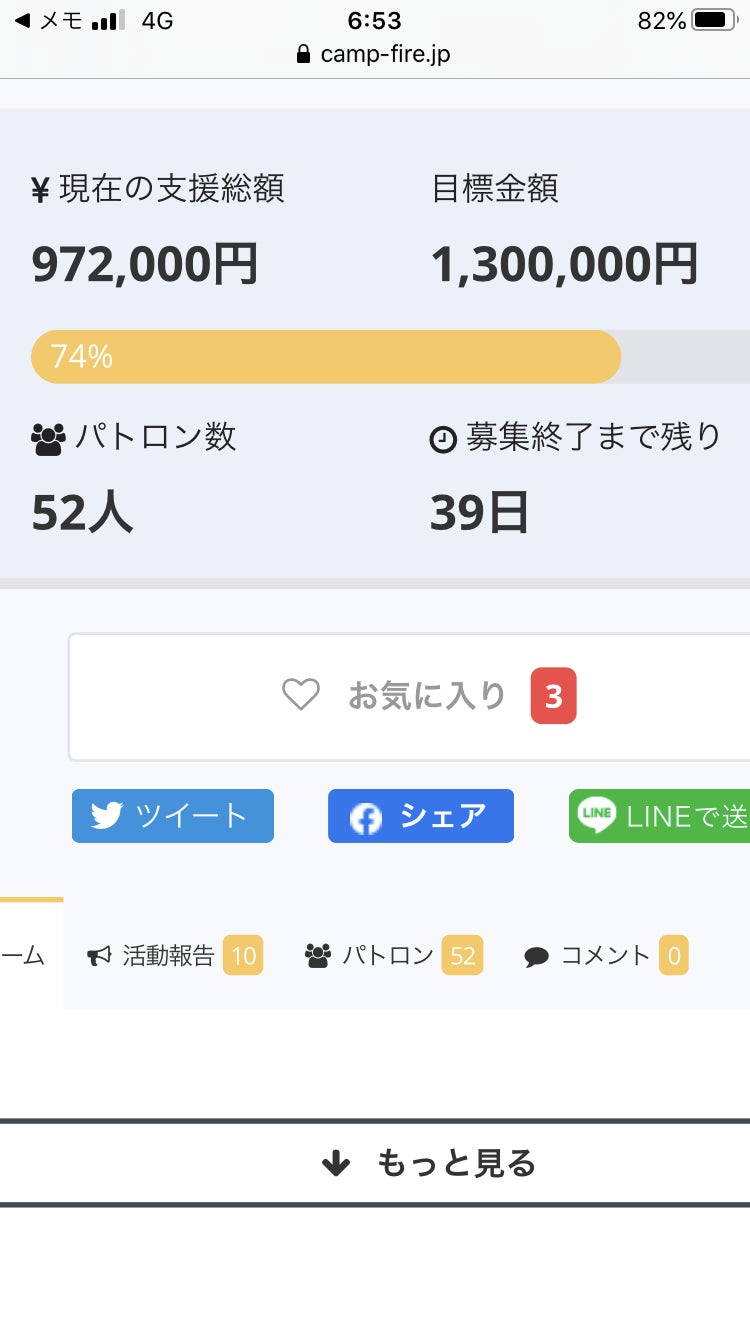Click the speech bubble comment icon
The width and height of the screenshot is (750, 1334).
coord(536,957)
